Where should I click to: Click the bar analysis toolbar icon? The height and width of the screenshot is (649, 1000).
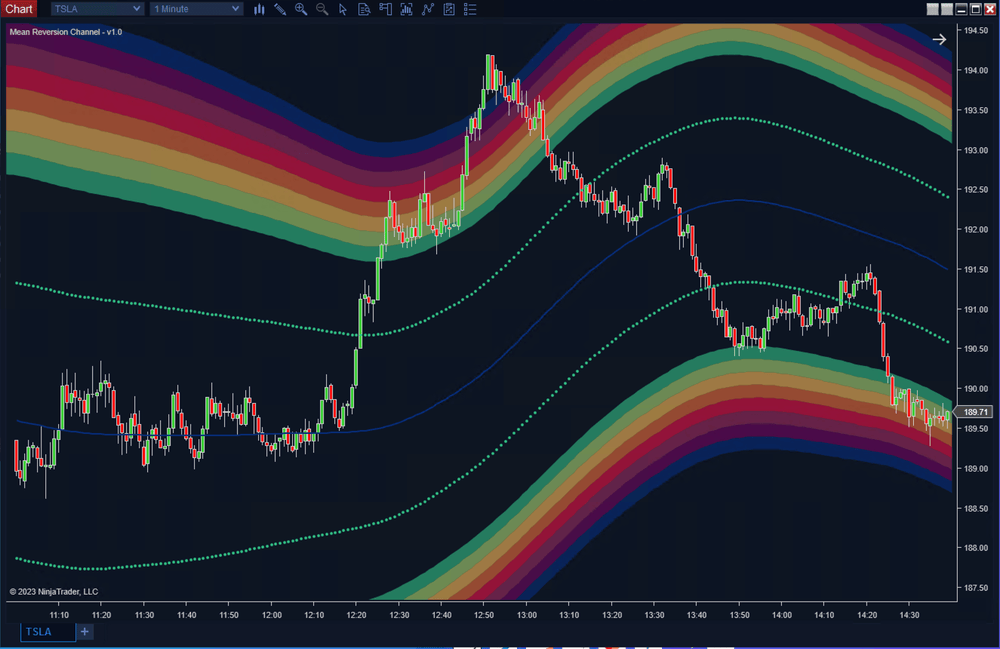tap(407, 9)
